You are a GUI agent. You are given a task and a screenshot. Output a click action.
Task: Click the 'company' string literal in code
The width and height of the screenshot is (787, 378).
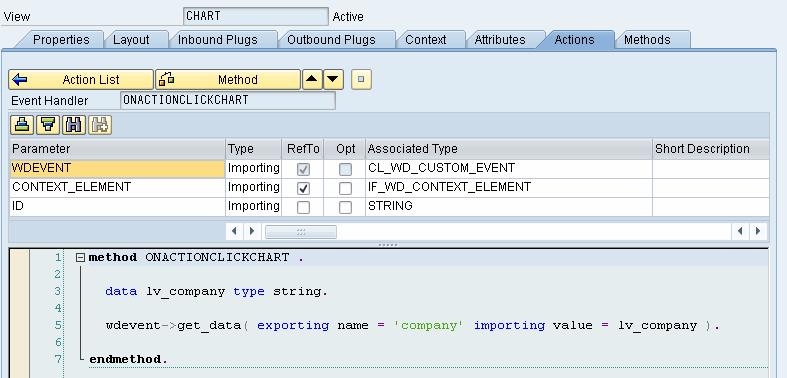428,326
